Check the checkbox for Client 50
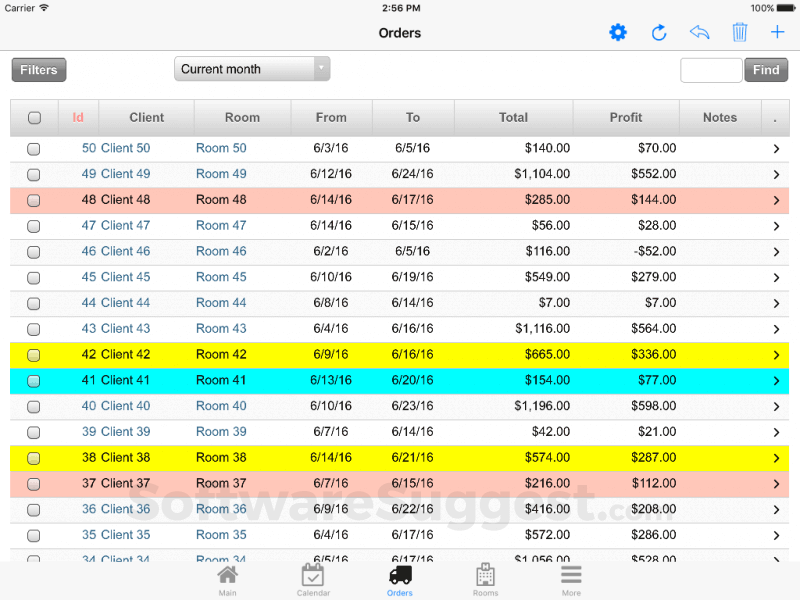Image resolution: width=800 pixels, height=600 pixels. 33,148
